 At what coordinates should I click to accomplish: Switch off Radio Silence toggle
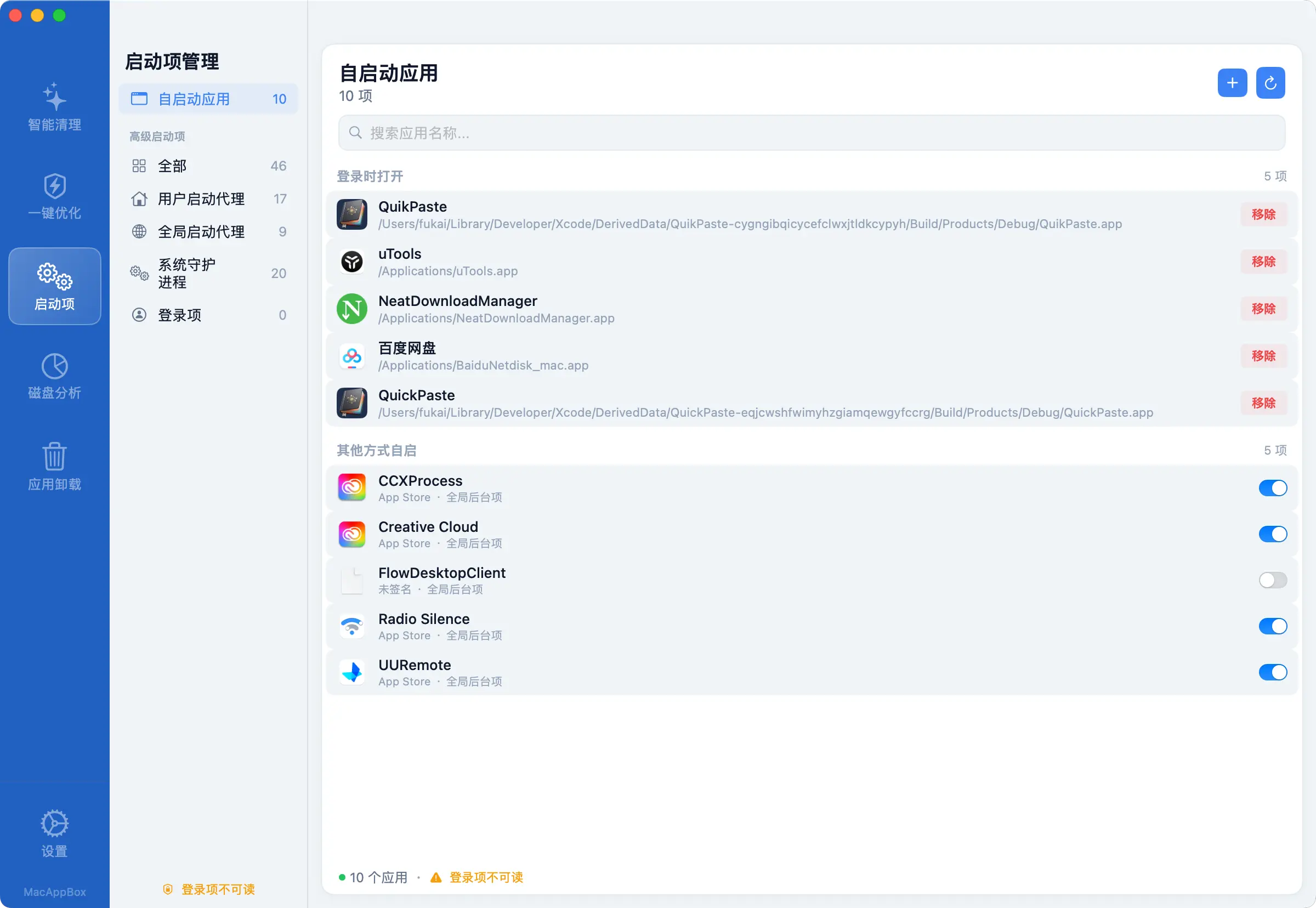1272,626
